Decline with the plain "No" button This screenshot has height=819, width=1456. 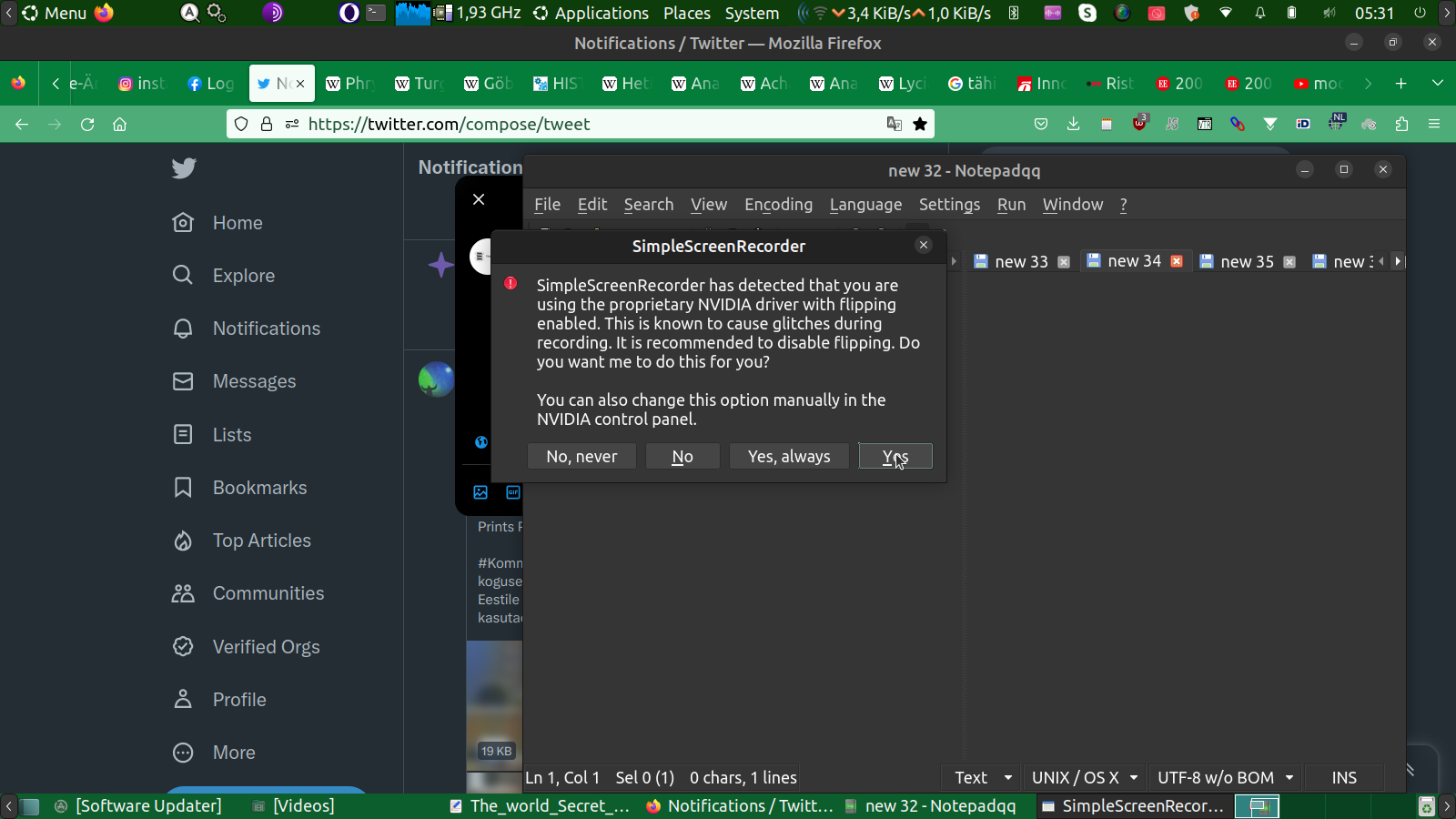tap(682, 456)
